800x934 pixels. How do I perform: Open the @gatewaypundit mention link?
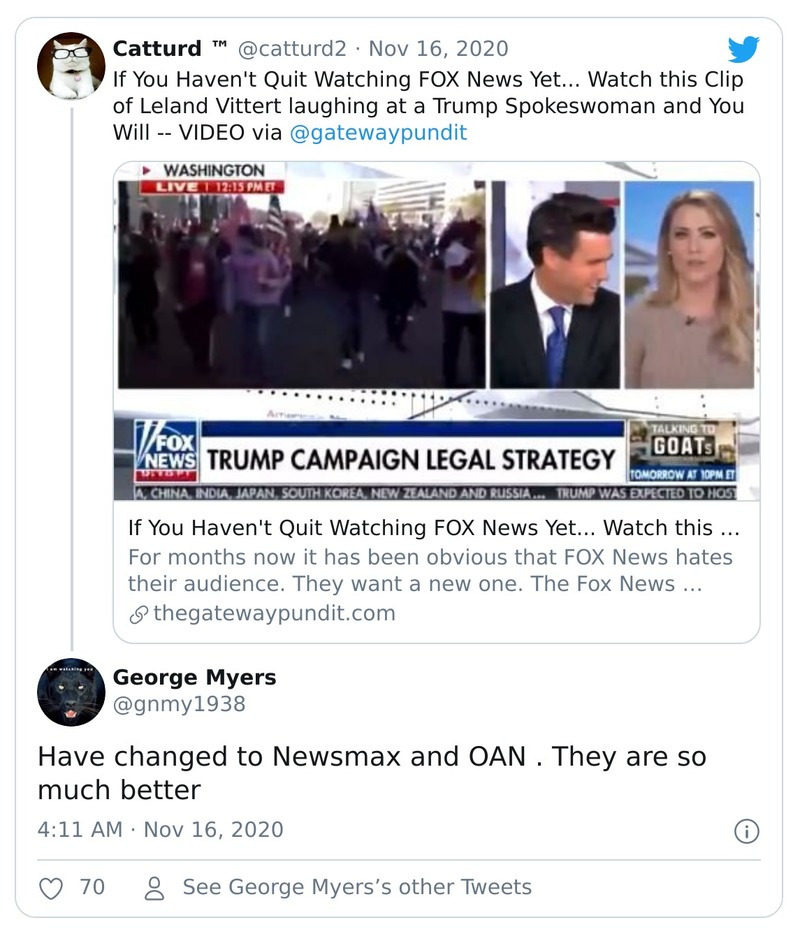pos(377,133)
